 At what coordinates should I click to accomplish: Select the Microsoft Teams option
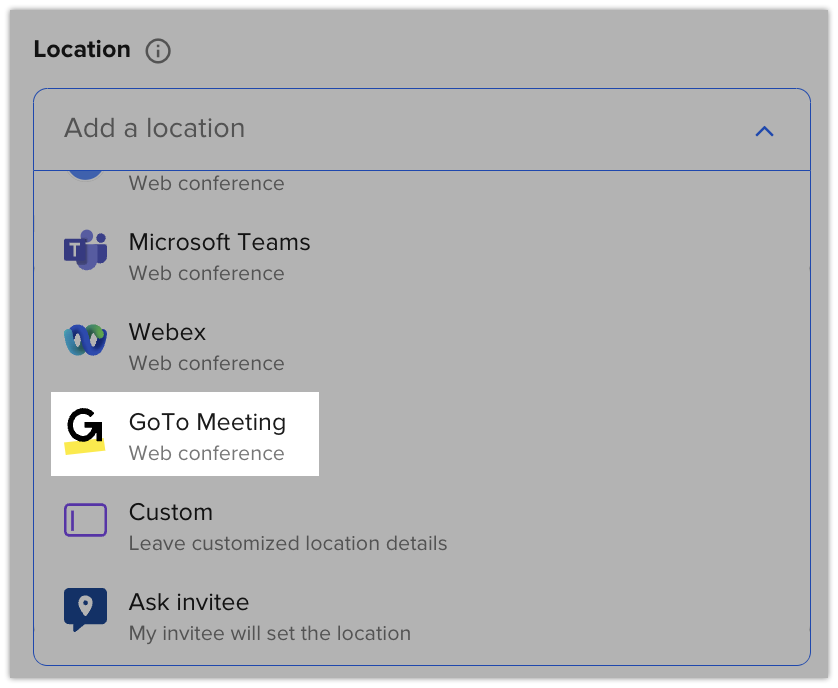(422, 257)
